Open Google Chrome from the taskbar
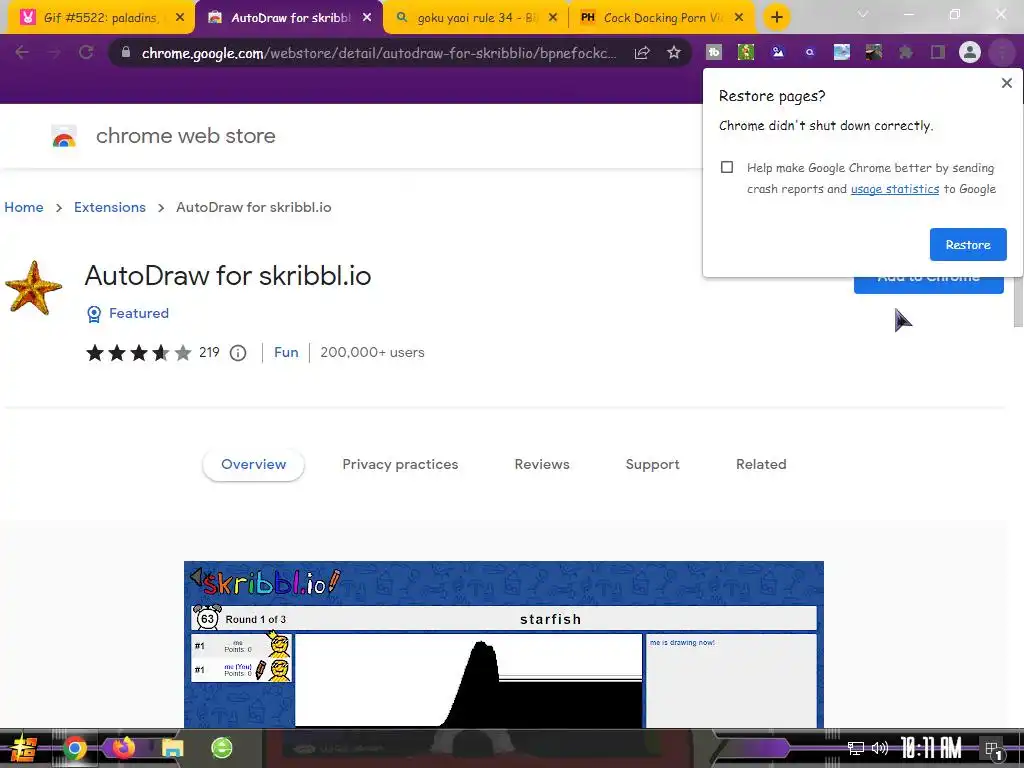 tap(74, 748)
